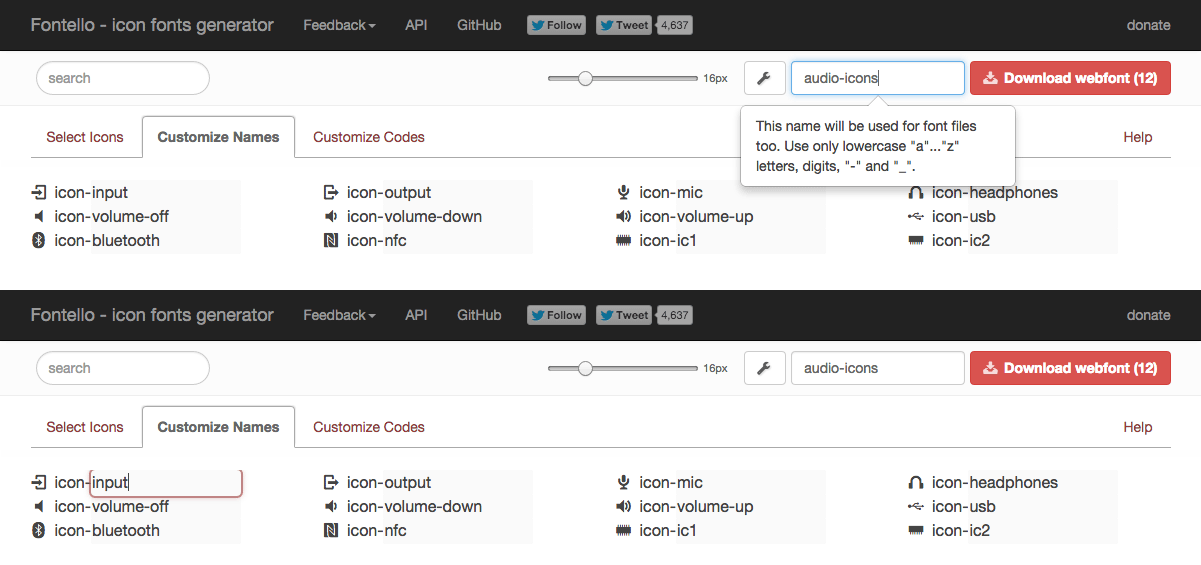The width and height of the screenshot is (1201, 565).
Task: Click the ic1 chip glyph in upper page copy
Action: coord(624,241)
